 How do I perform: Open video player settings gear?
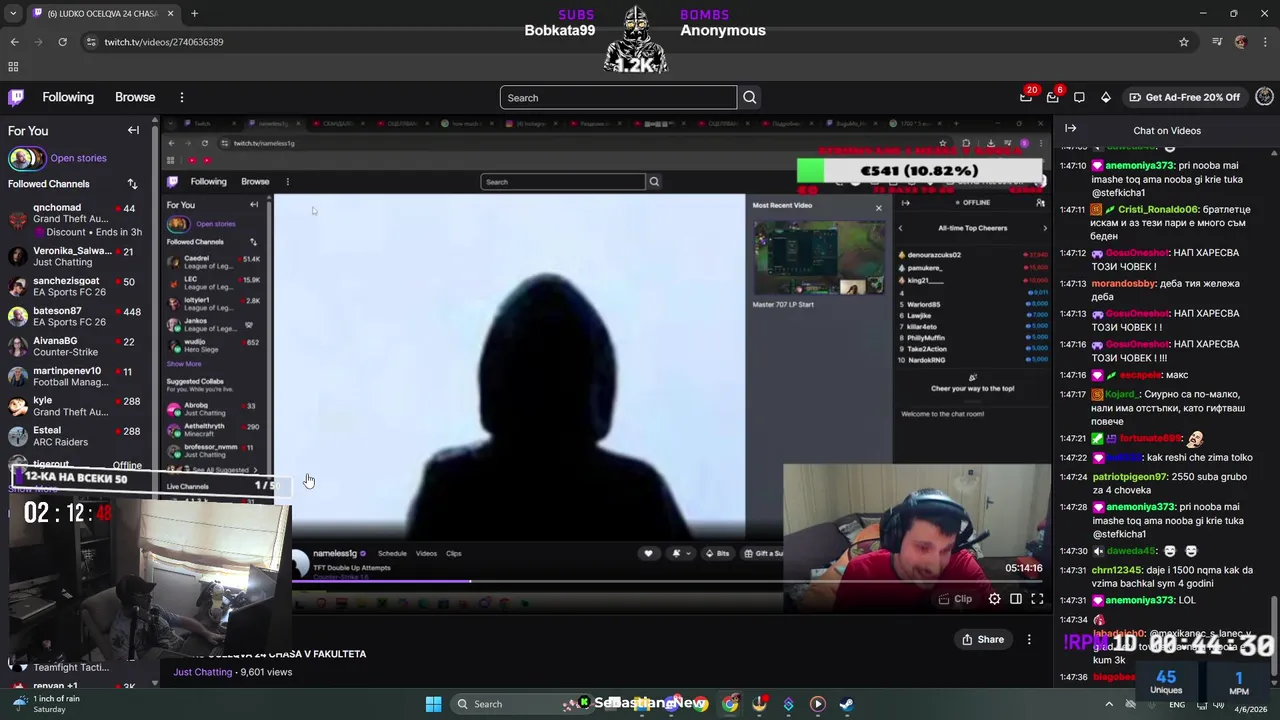pos(994,599)
